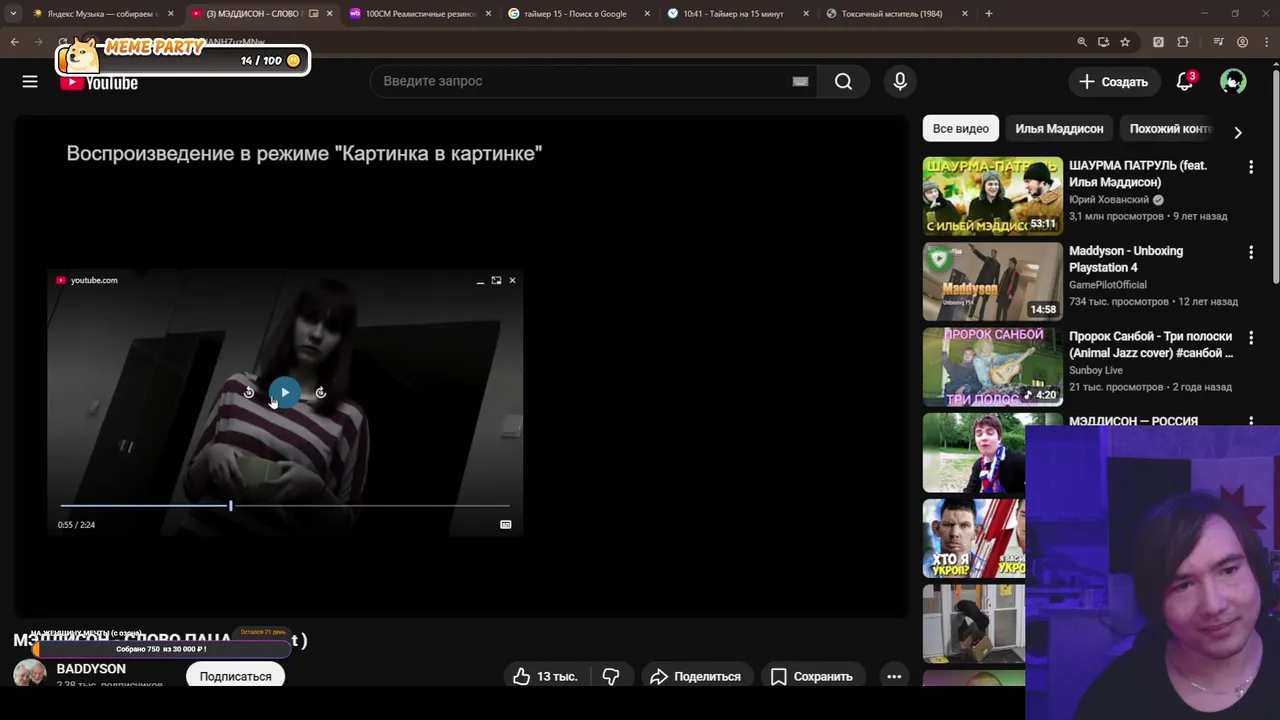Open options menu for Пророк Санбой video
1280x720 pixels.
[1250, 339]
